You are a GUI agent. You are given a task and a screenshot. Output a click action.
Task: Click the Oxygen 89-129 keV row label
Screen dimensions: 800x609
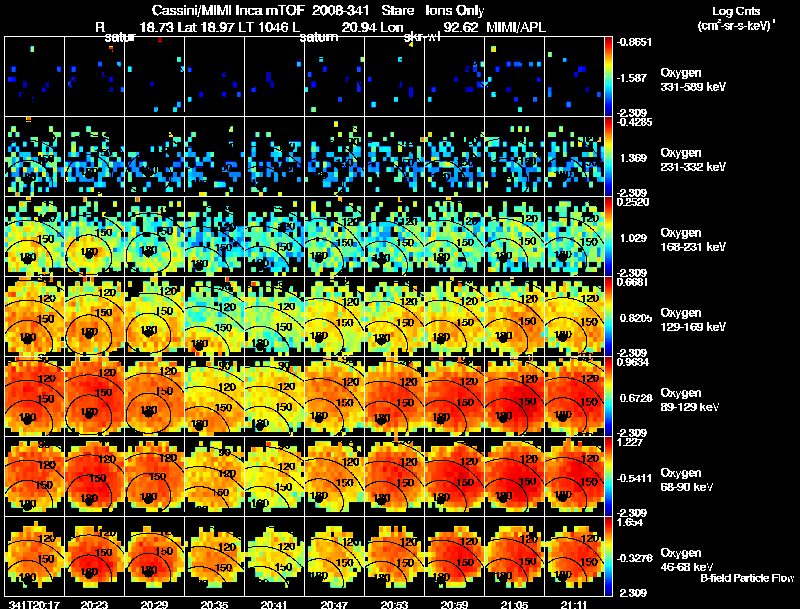(689, 400)
